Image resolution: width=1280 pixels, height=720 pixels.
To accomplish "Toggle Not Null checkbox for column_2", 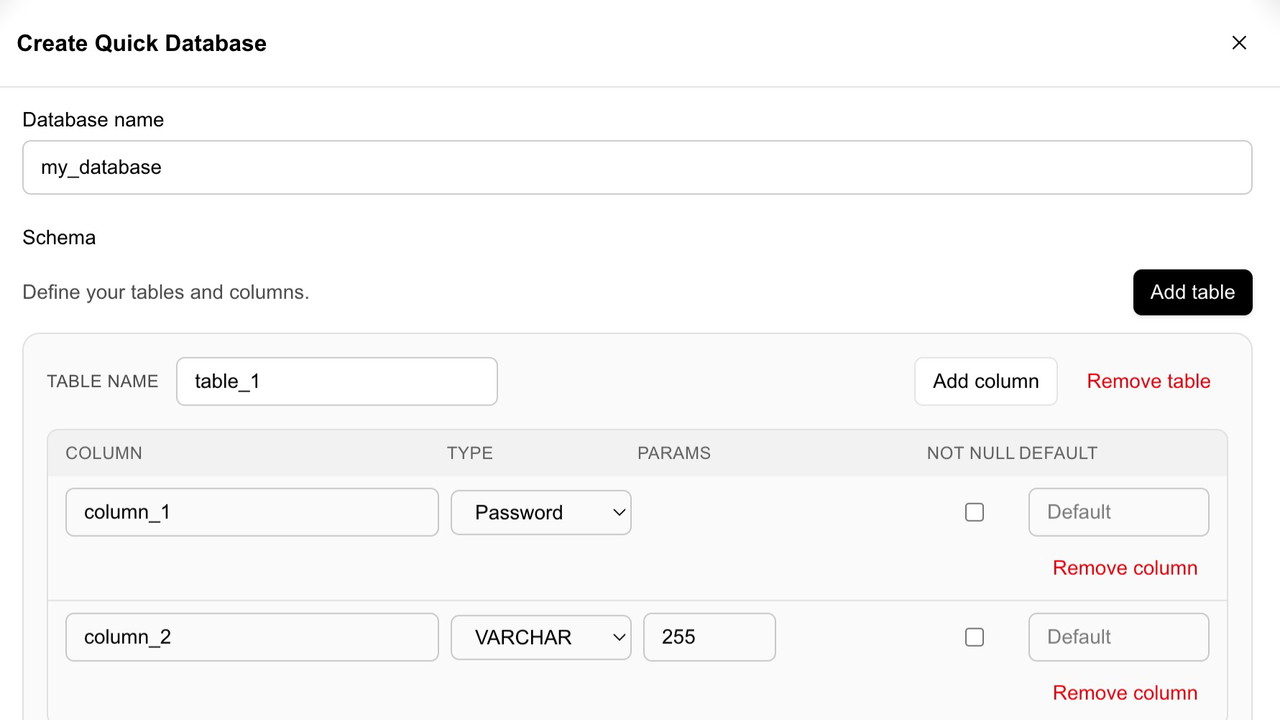I will pos(974,637).
